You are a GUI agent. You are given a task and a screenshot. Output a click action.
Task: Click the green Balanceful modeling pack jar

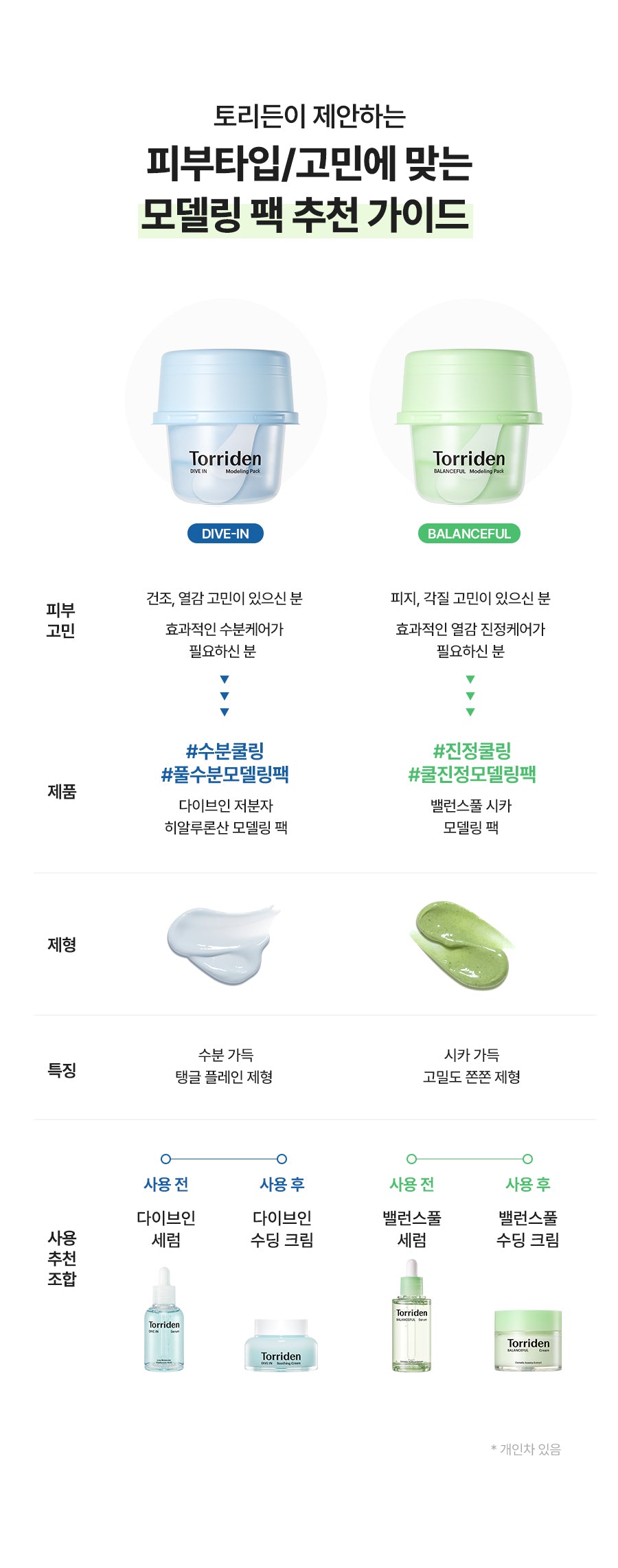[470, 426]
